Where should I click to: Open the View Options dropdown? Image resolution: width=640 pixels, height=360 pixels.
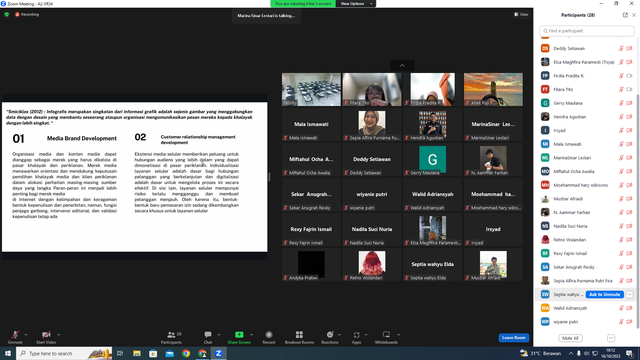click(356, 4)
